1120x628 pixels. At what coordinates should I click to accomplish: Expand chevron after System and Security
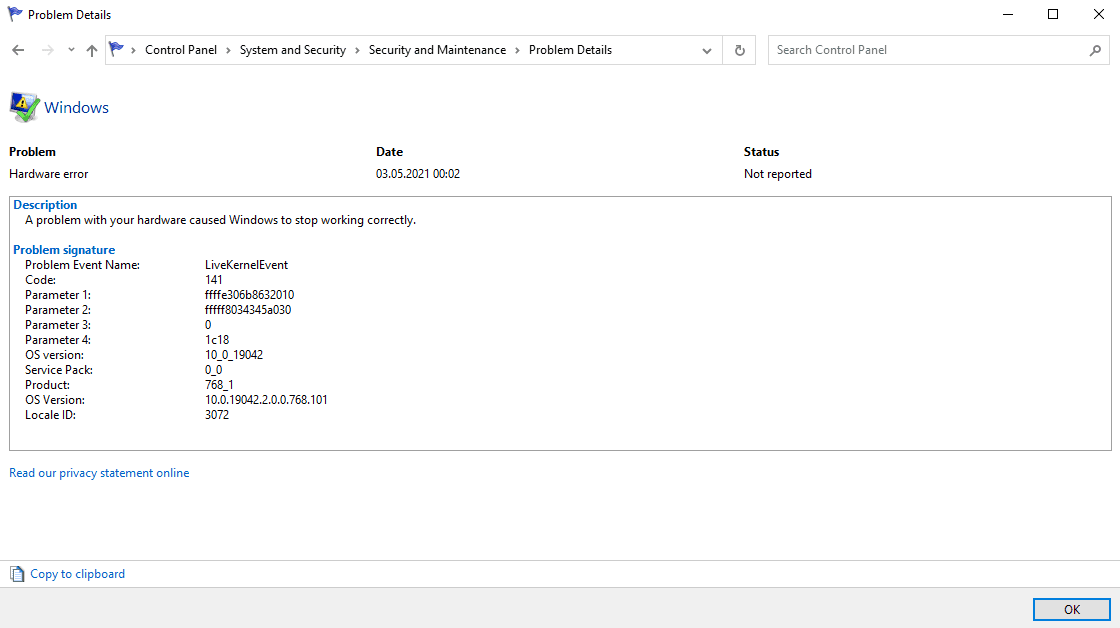[x=358, y=50]
